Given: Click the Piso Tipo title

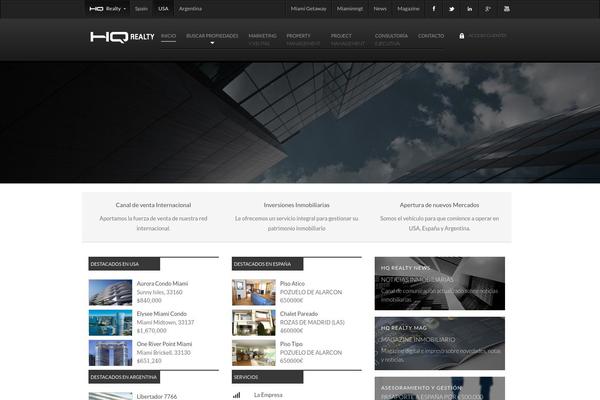Looking at the screenshot, I should coord(291,344).
